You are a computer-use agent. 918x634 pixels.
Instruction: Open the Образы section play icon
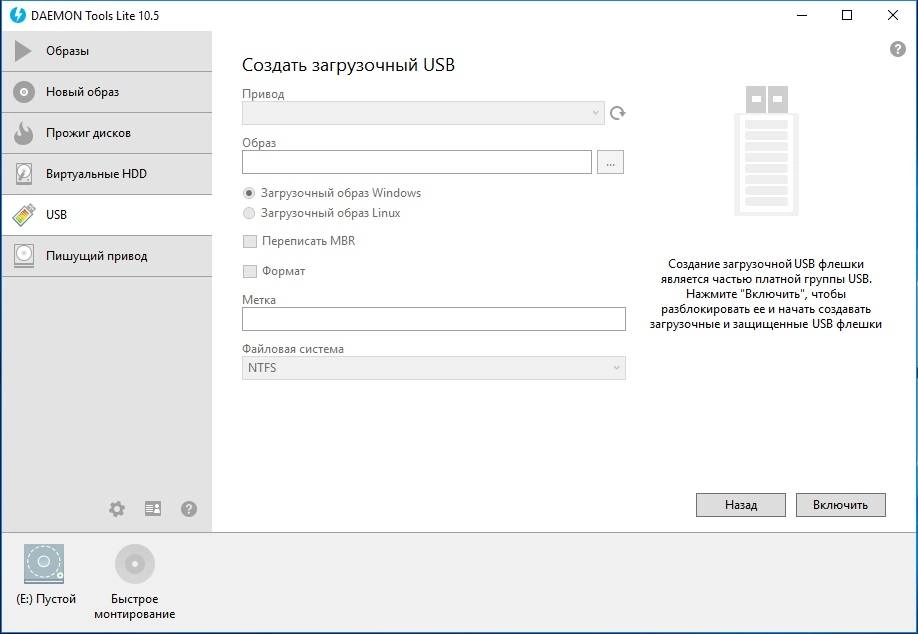point(23,51)
